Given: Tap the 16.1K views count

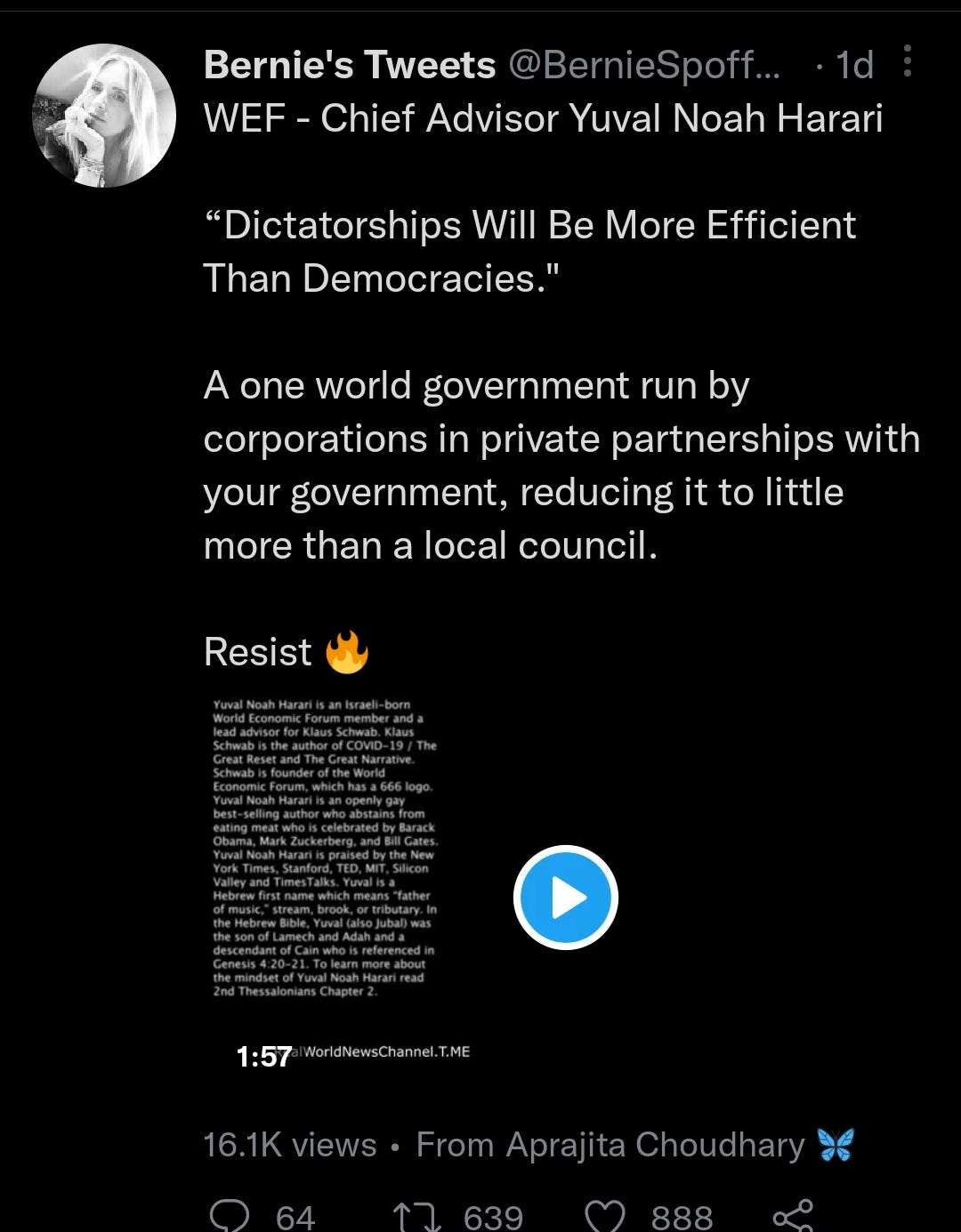Looking at the screenshot, I should (290, 1145).
